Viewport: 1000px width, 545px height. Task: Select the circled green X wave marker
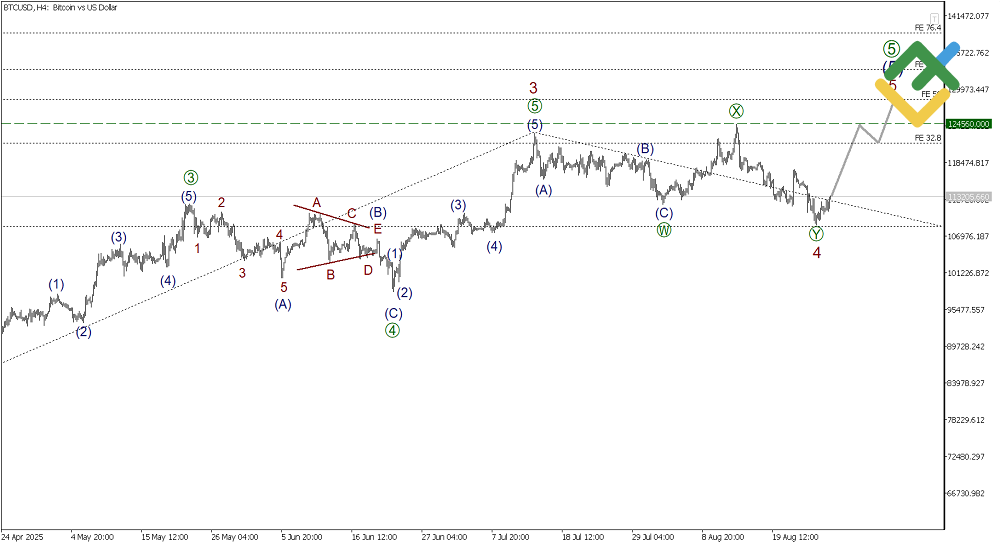736,112
